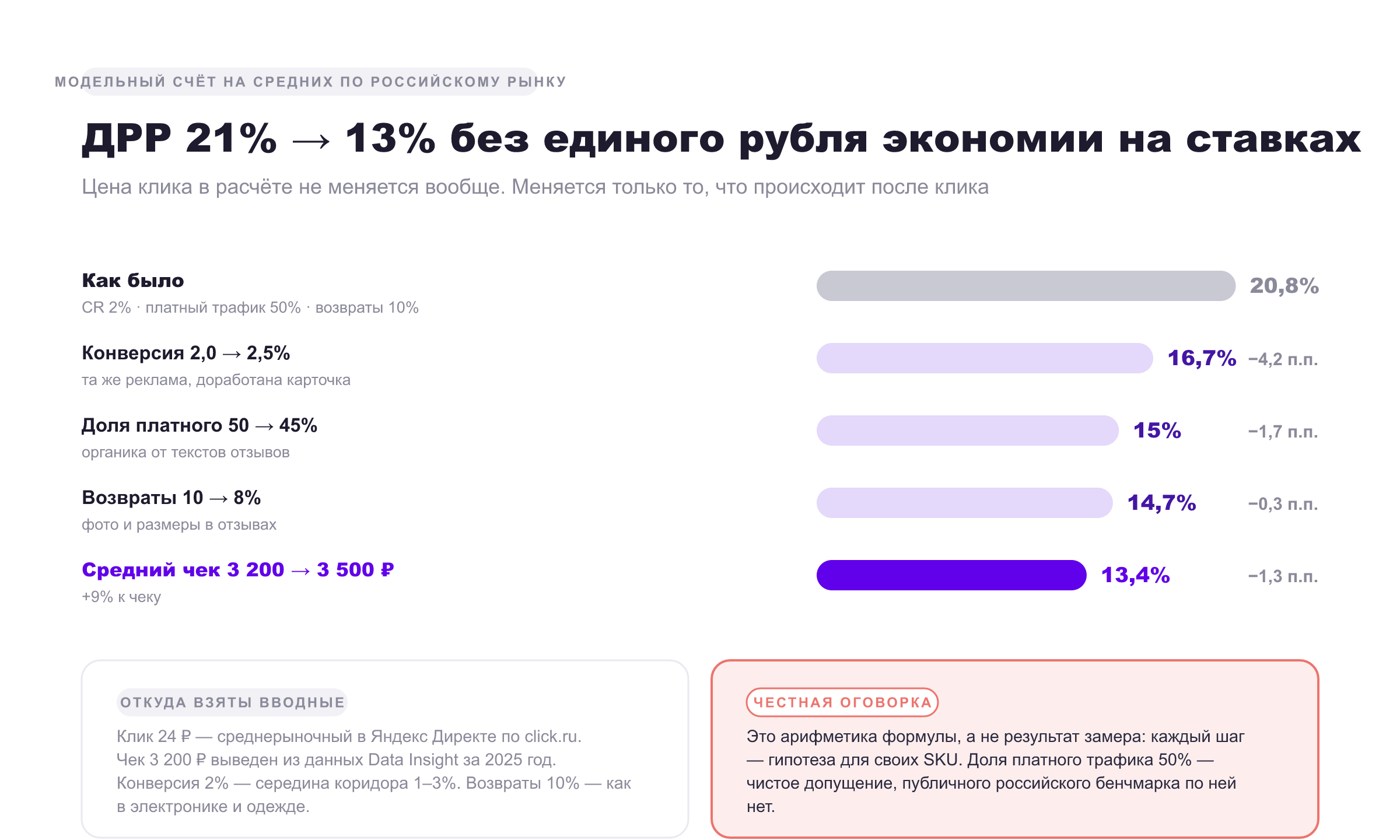Click the −1,7 п.п. delta label
The height and width of the screenshot is (840, 1400).
(x=1283, y=432)
